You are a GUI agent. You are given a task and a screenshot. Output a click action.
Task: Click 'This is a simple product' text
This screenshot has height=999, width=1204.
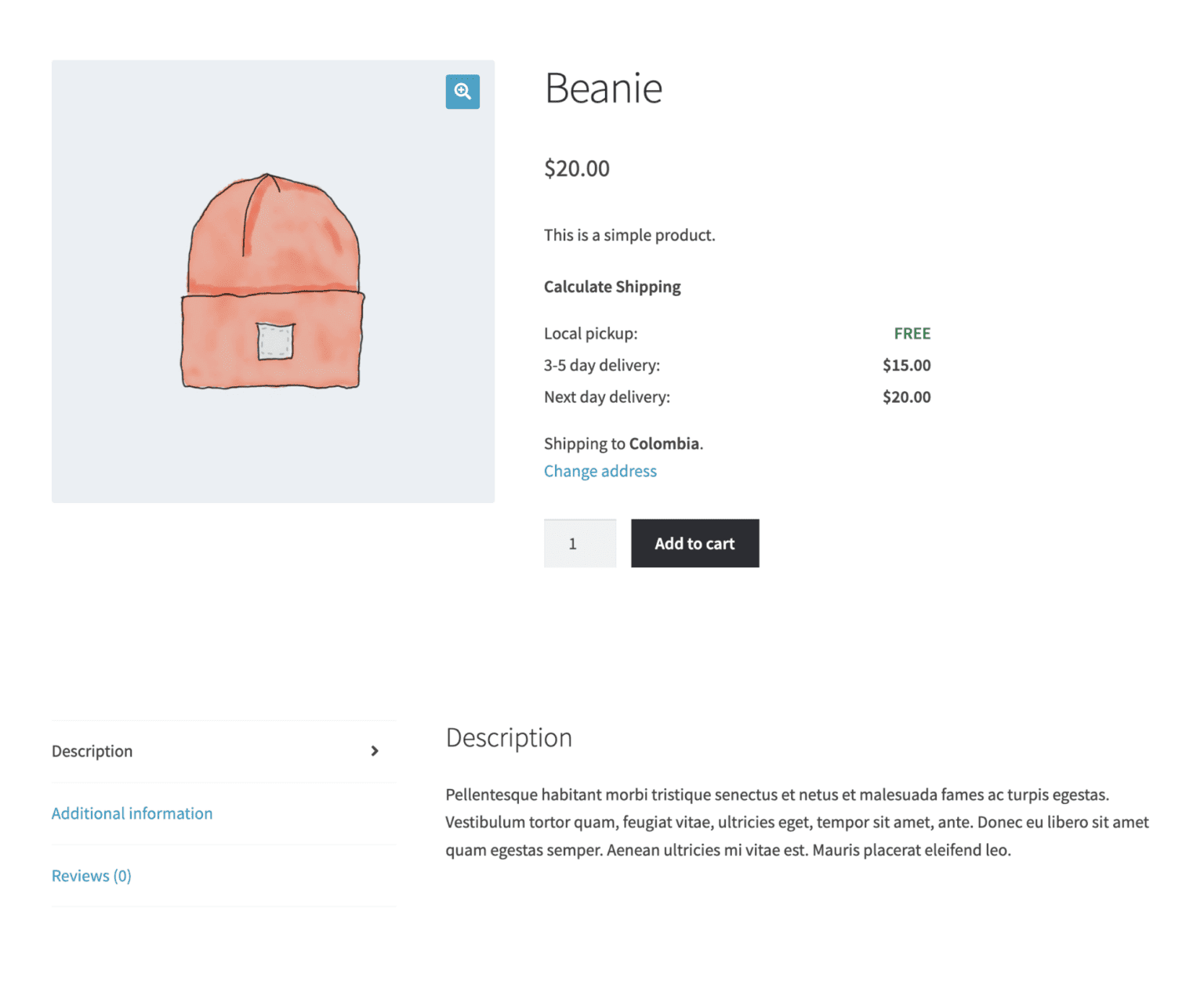coord(629,234)
